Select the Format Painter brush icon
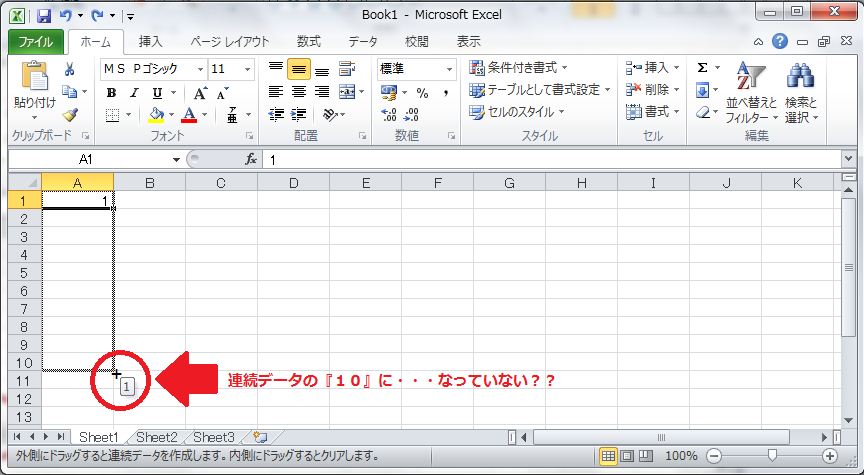864x475 pixels. pos(70,115)
